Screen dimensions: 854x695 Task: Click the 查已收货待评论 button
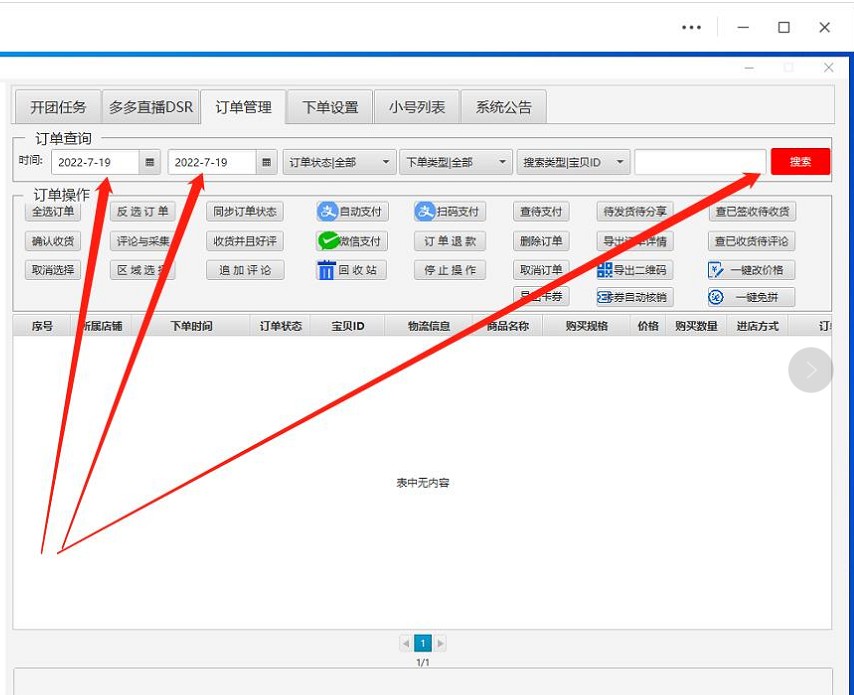(751, 241)
